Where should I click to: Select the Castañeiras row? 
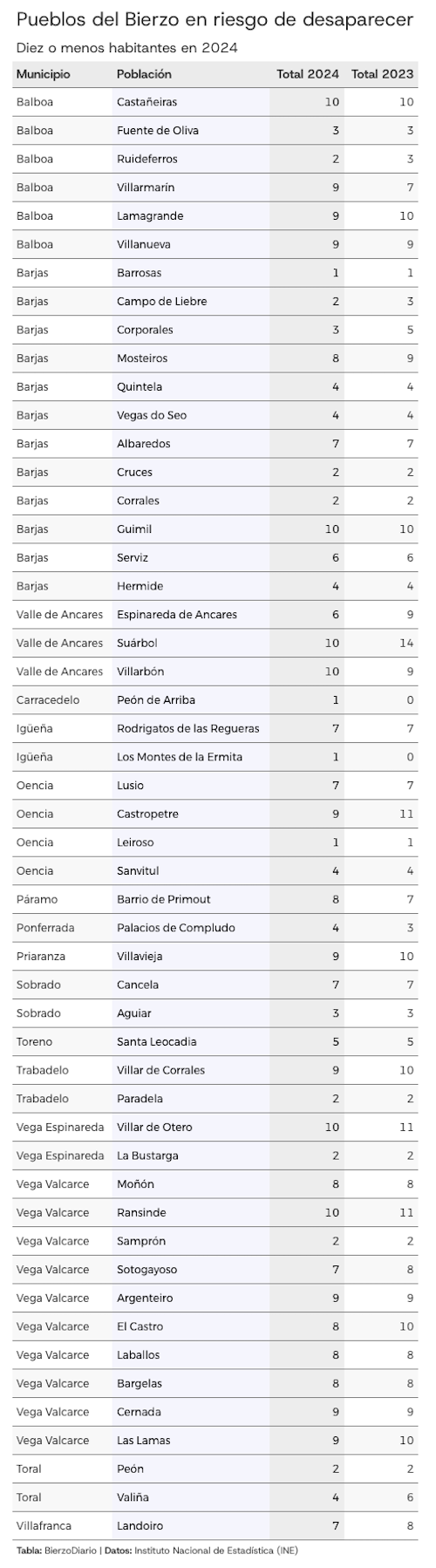coord(217,102)
